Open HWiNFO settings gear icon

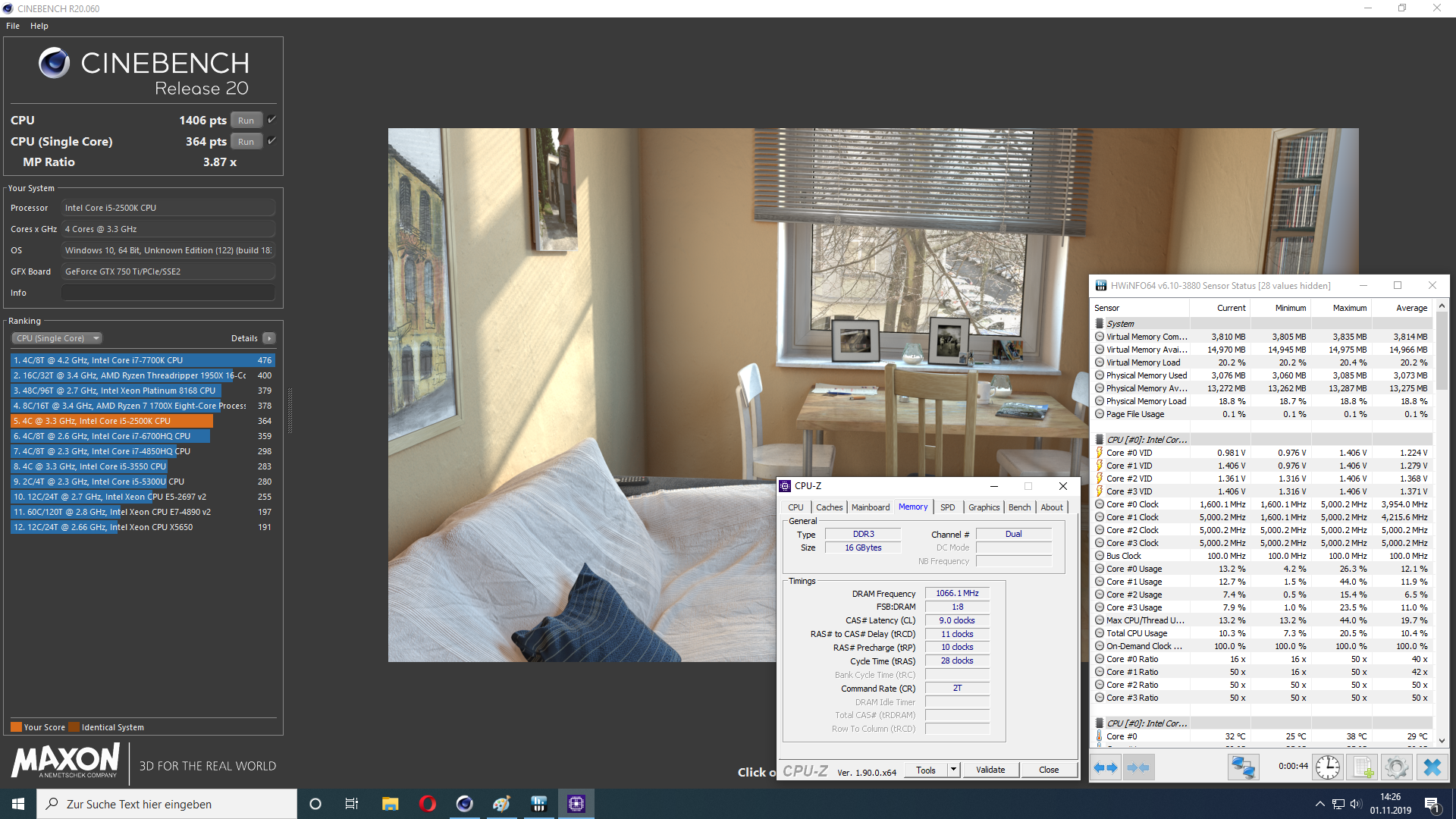(x=1396, y=767)
